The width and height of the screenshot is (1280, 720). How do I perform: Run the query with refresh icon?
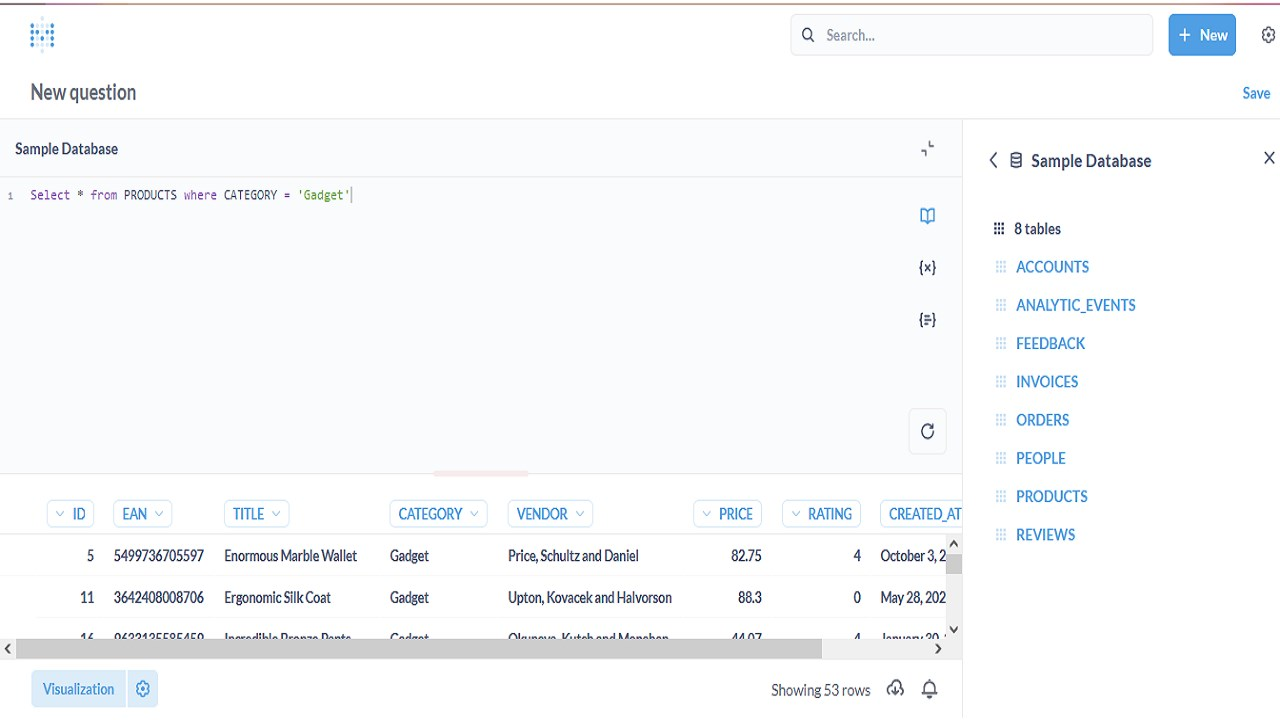pos(927,431)
